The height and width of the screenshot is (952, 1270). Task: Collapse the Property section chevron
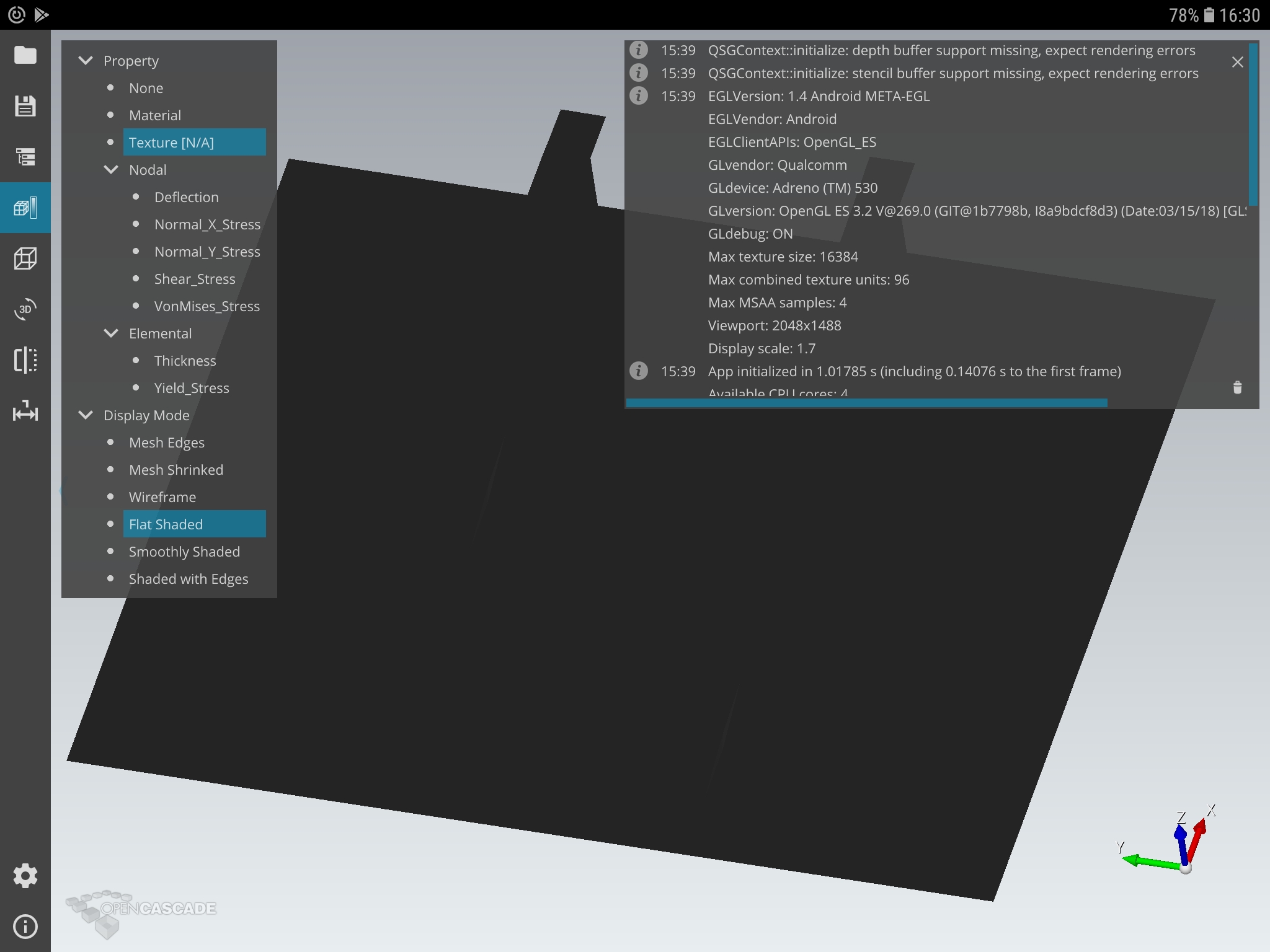[x=86, y=61]
